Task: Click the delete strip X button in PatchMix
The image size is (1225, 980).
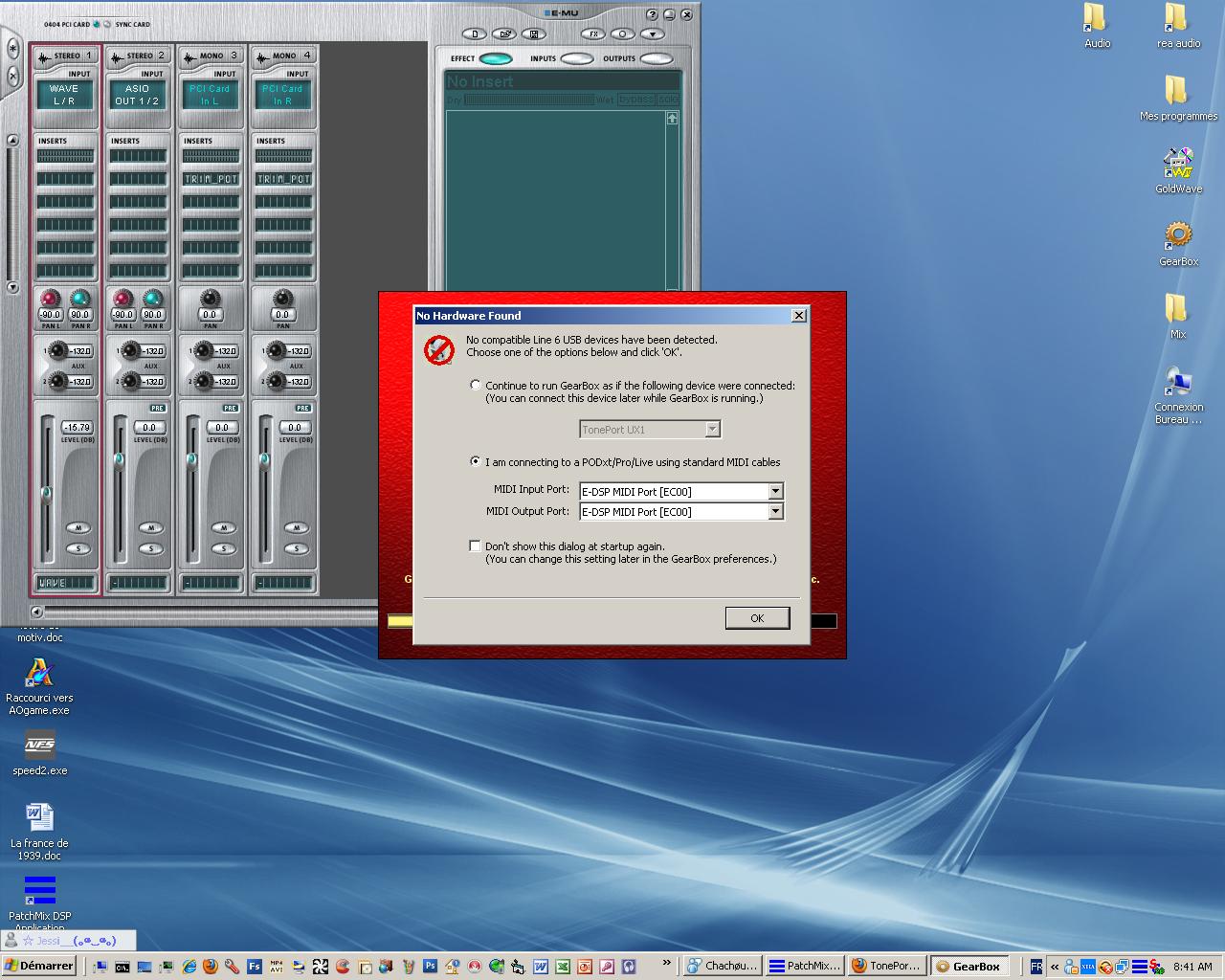Action: 12,76
